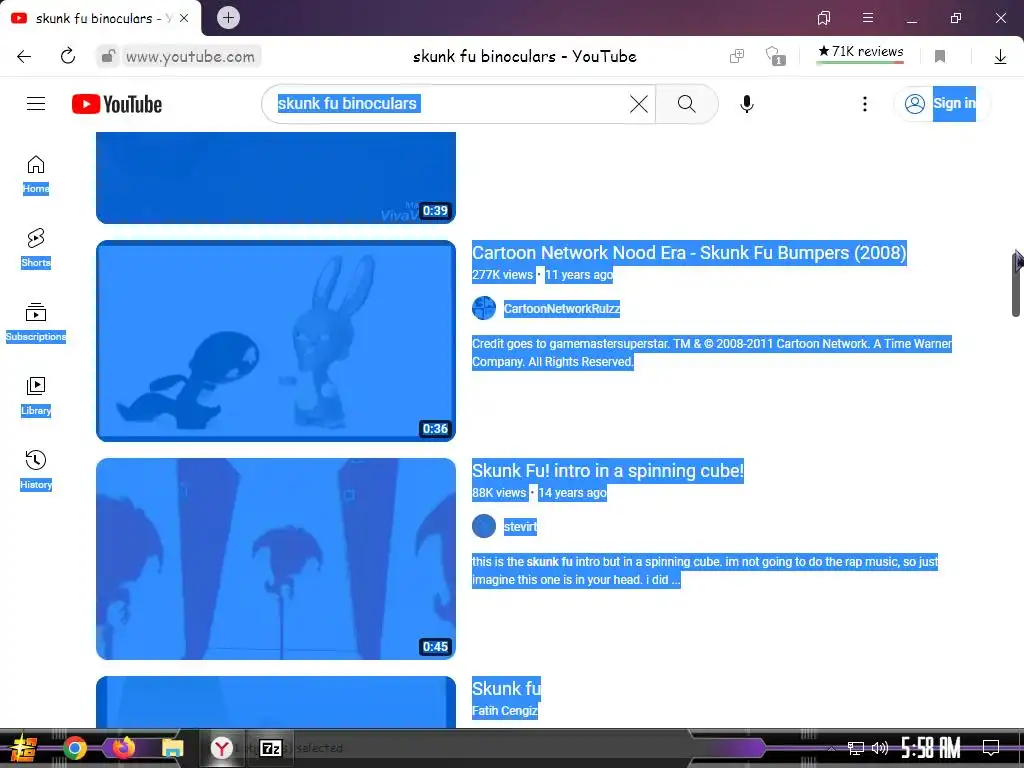1024x768 pixels.
Task: Clear the search box with the X
Action: [x=639, y=104]
